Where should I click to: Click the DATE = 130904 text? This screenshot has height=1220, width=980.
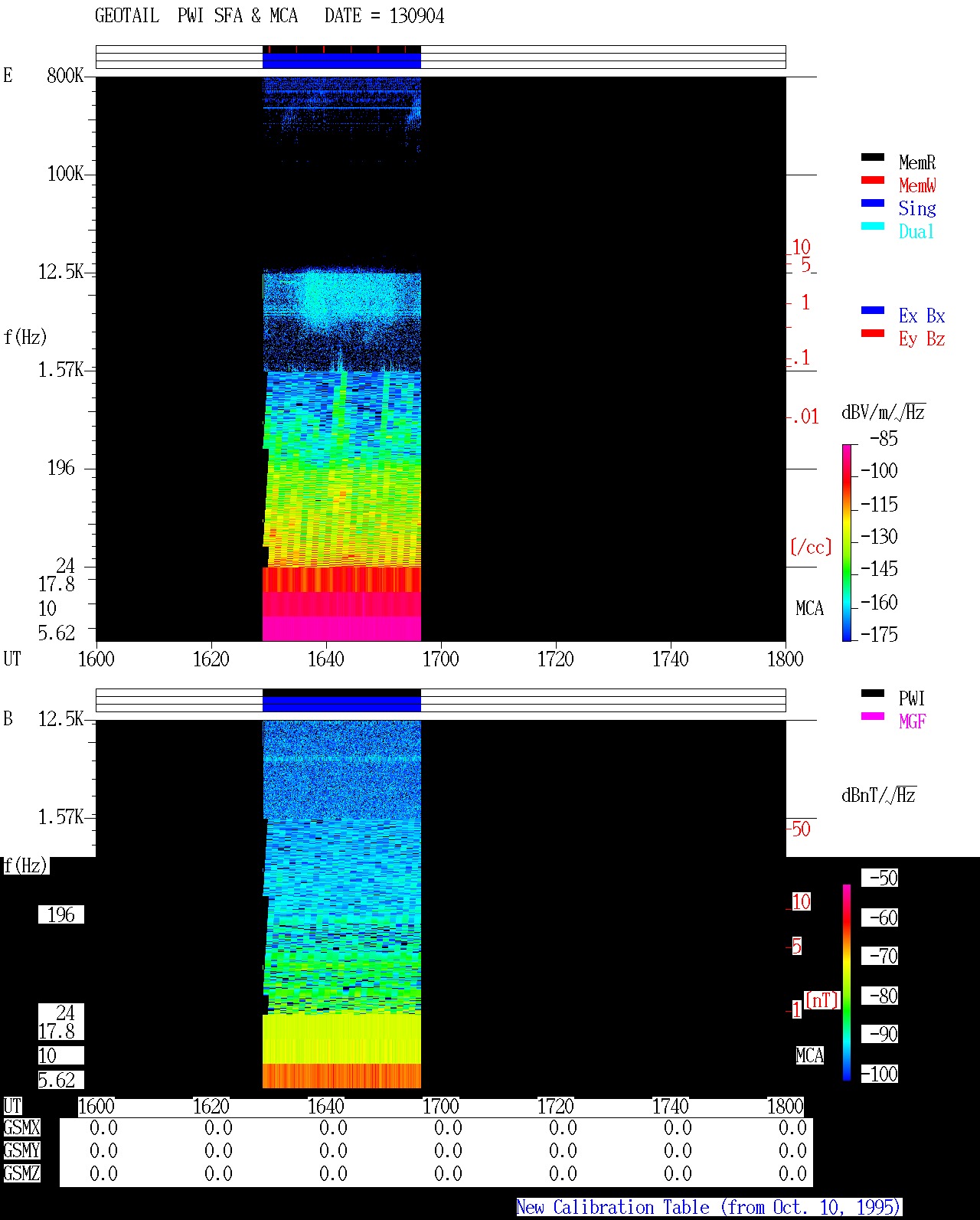(384, 16)
